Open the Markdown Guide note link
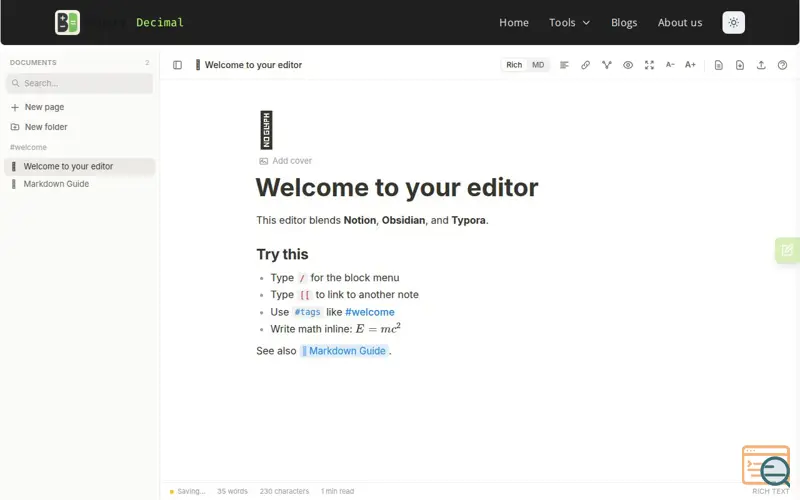 (x=344, y=351)
